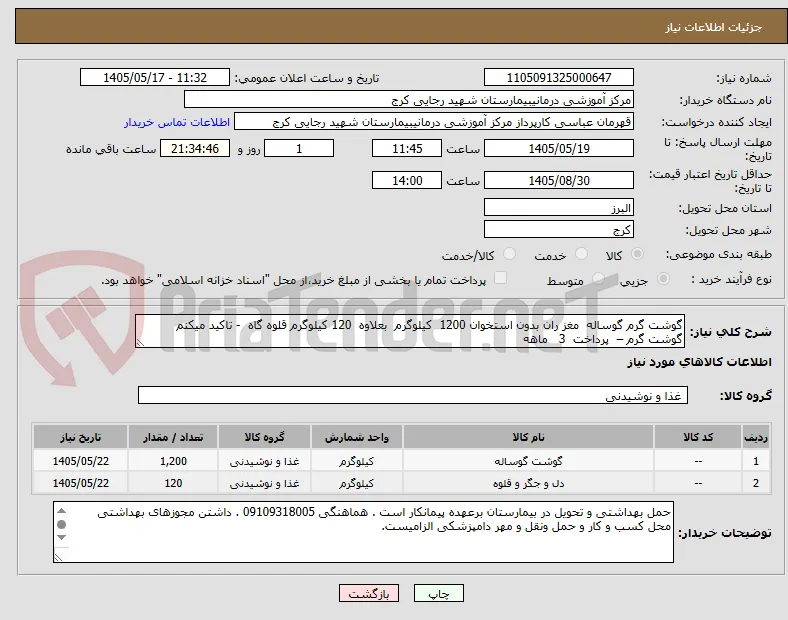The width and height of the screenshot is (788, 620).
Task: Click the تعداد / مقدار column header
Action: click(173, 437)
